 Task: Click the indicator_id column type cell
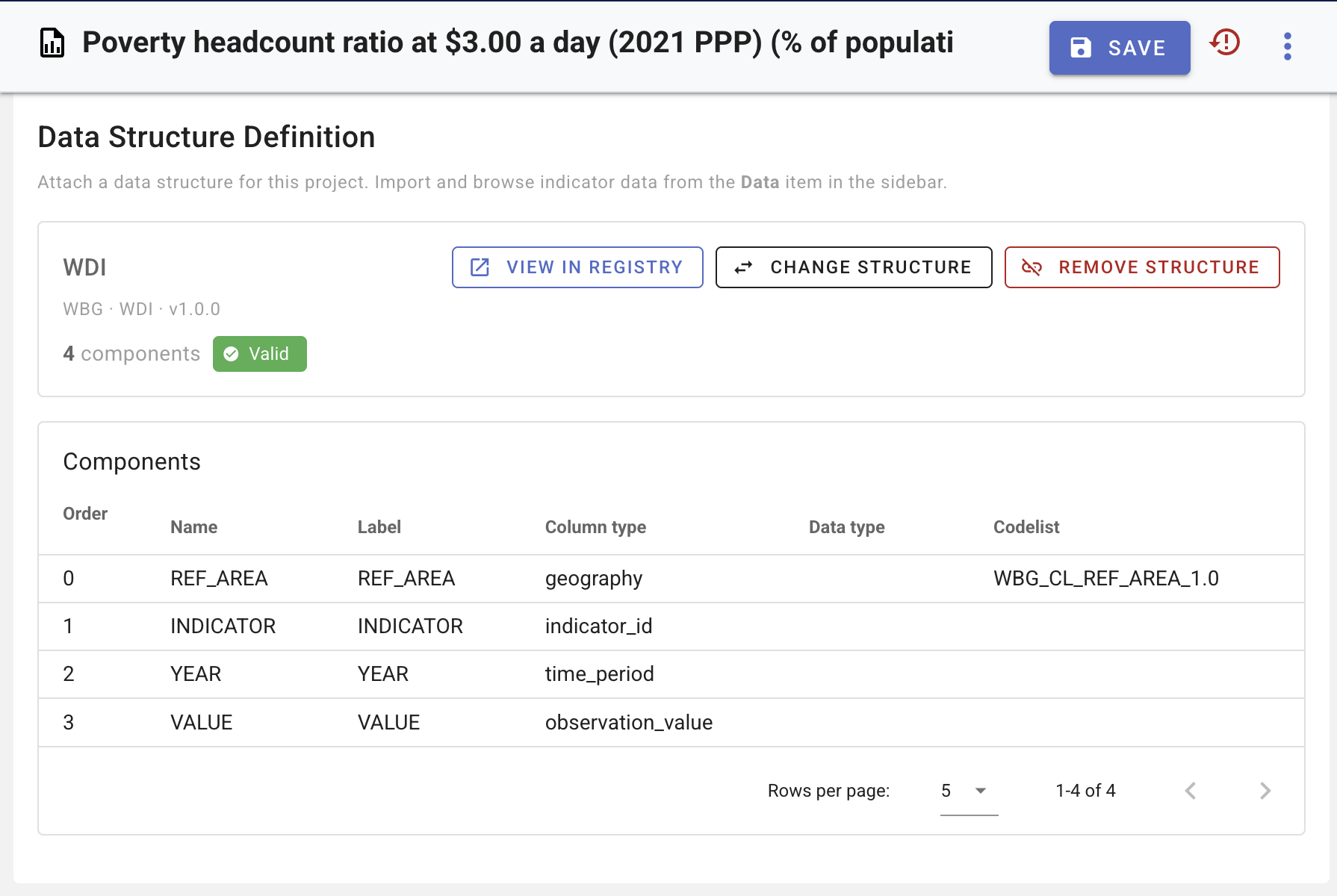(x=599, y=626)
